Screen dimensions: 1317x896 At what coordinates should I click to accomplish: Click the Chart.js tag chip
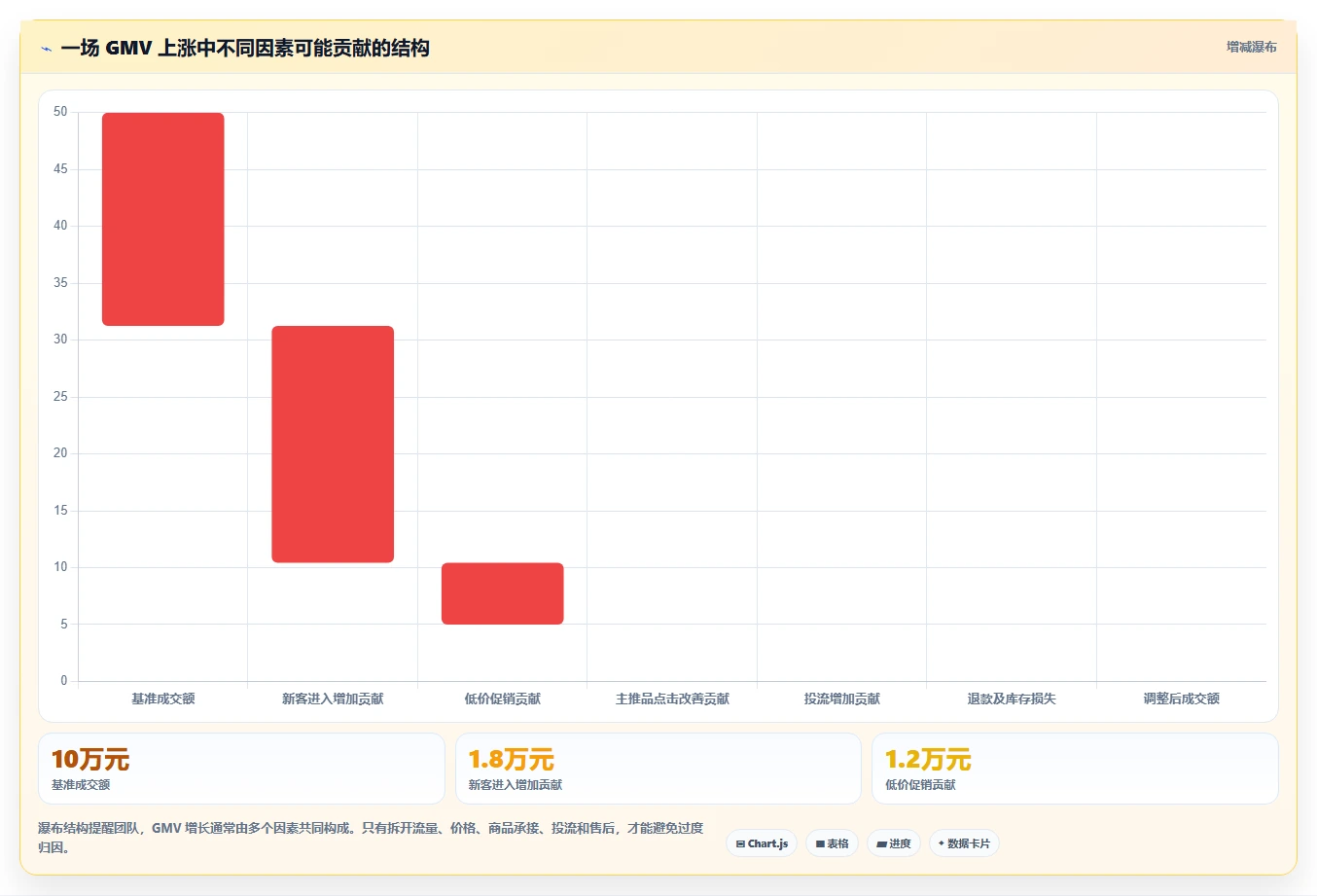tap(762, 843)
